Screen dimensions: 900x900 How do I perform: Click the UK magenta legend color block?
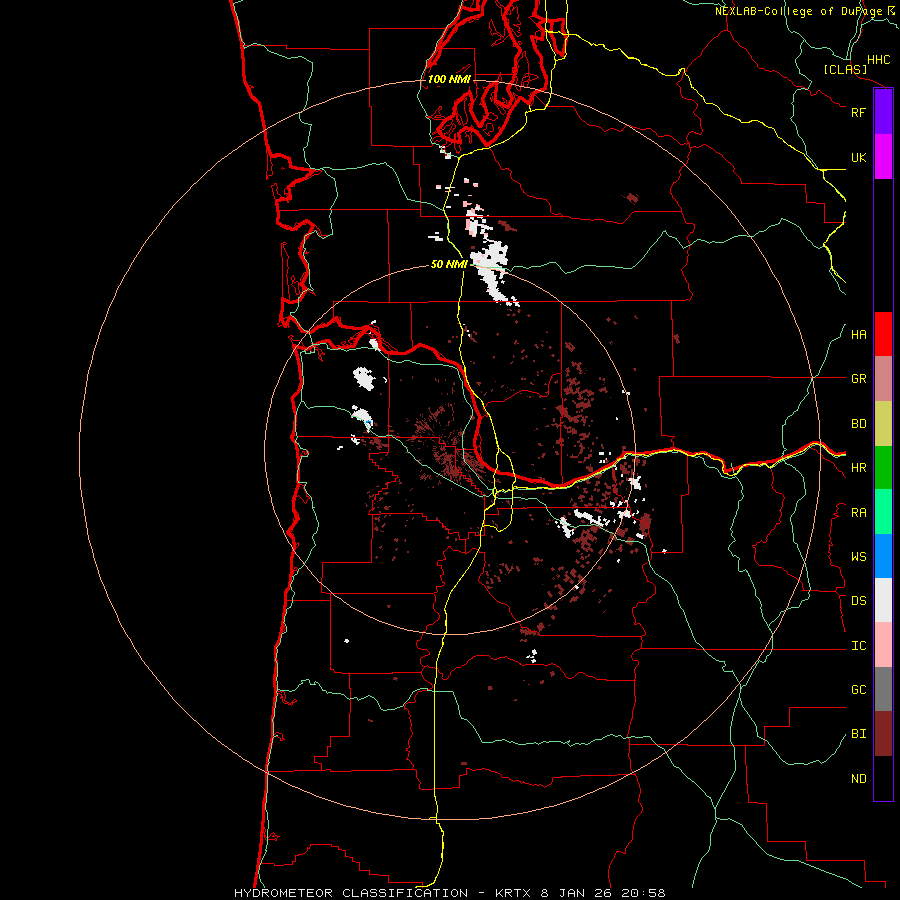click(x=883, y=157)
